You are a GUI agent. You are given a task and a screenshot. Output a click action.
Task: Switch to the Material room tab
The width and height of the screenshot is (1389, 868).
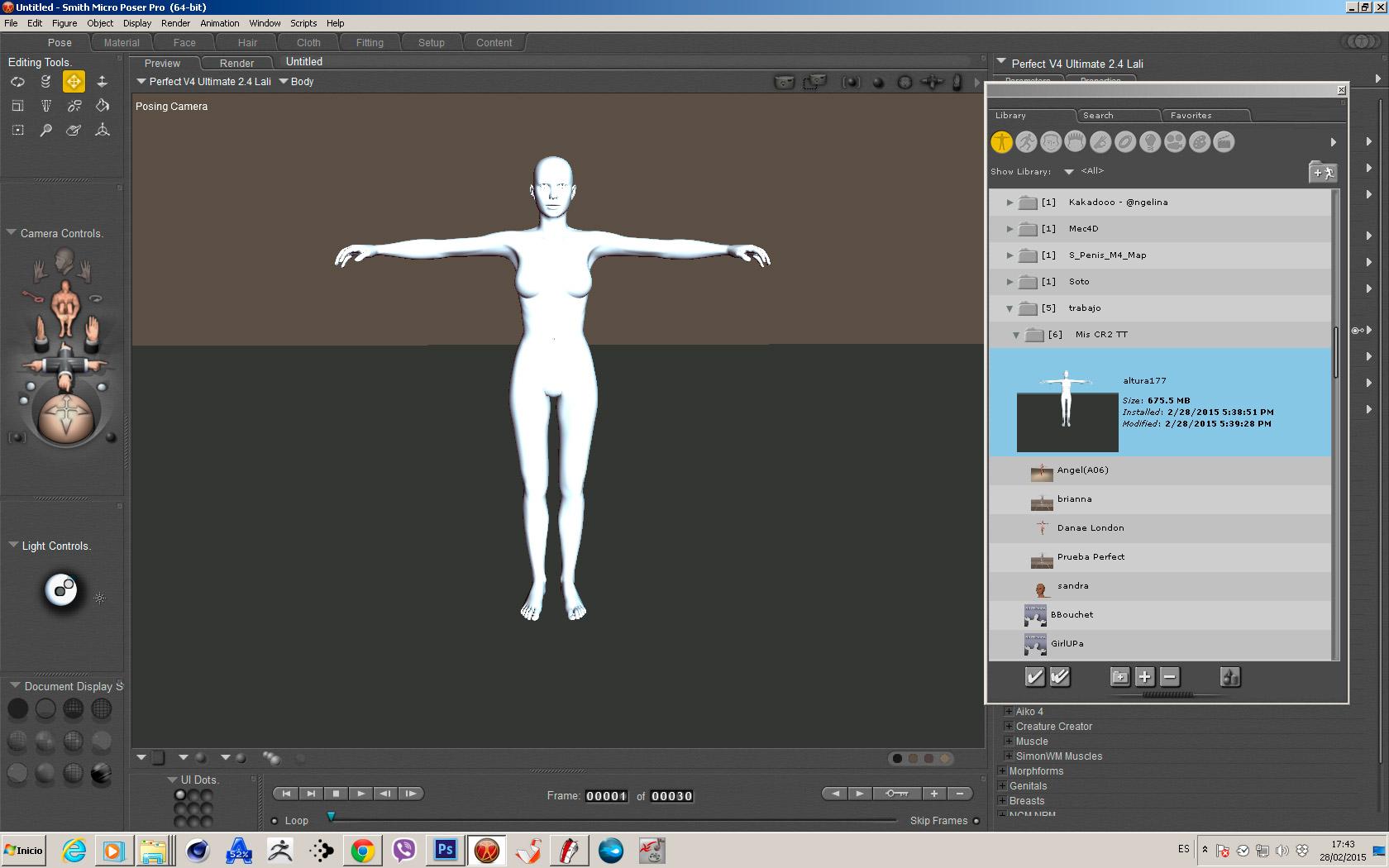(122, 43)
